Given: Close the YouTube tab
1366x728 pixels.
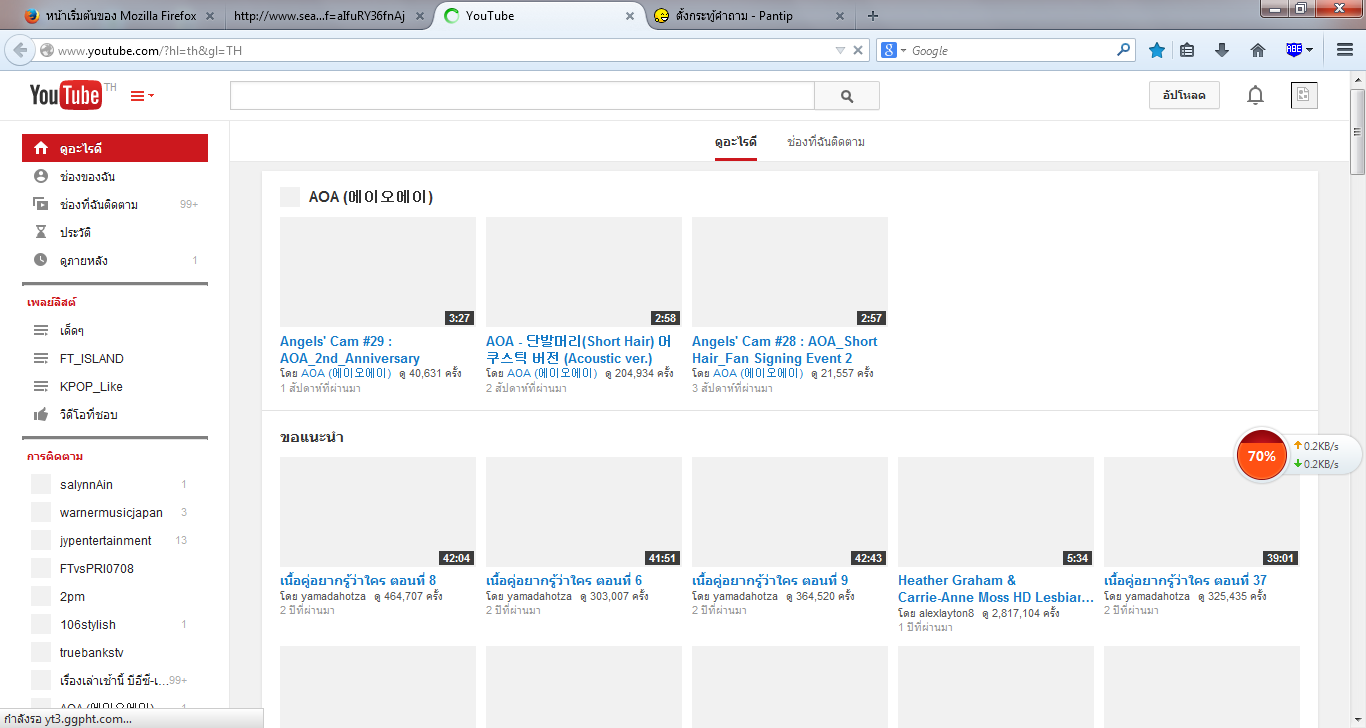Looking at the screenshot, I should pyautogui.click(x=630, y=16).
